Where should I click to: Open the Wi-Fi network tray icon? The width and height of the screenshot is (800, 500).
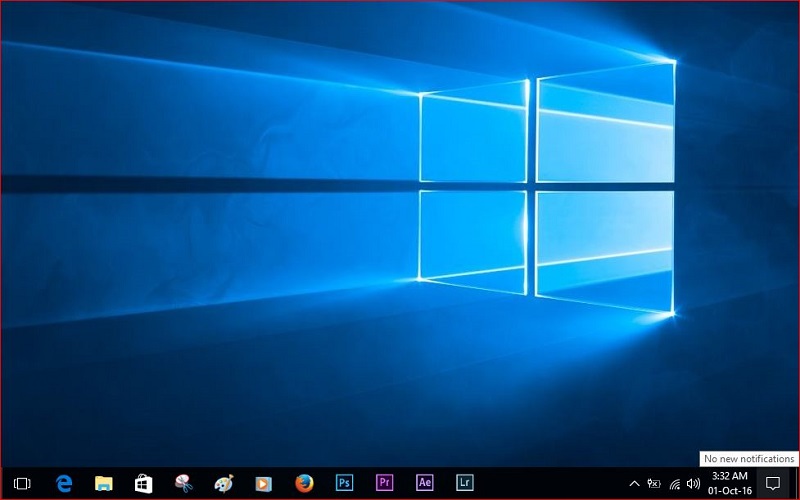tap(674, 484)
